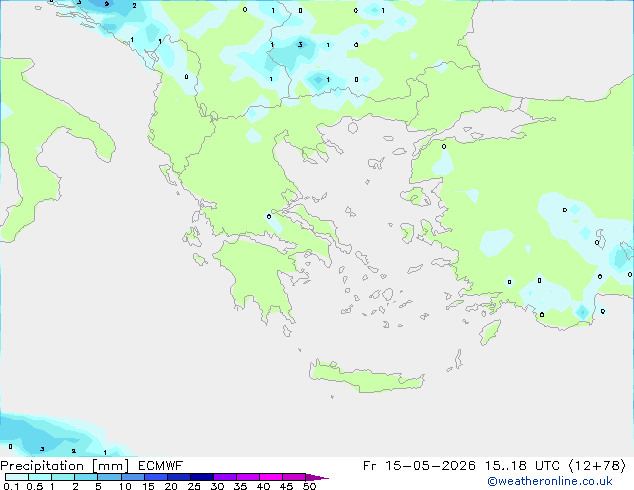Pick the legend swatch between 0.1 and 0.5
The height and width of the screenshot is (490, 634).
click(17, 477)
